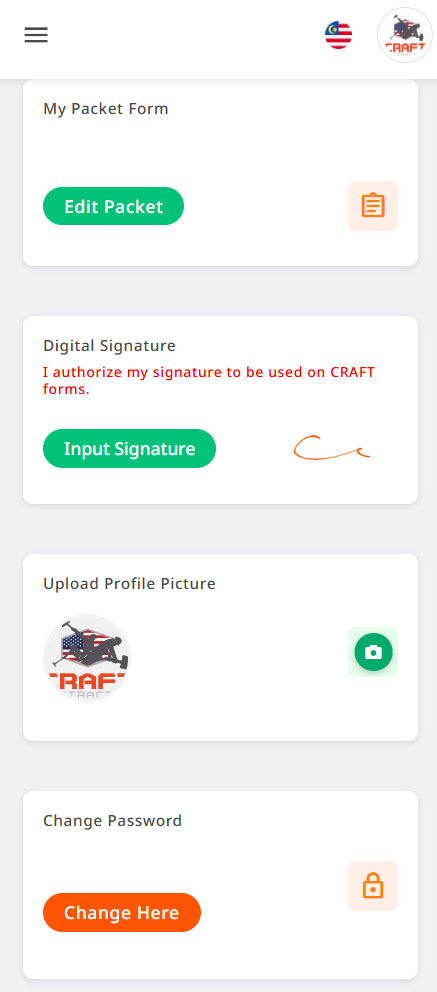Click the orange Change Here button
This screenshot has width=437, height=992.
121,912
